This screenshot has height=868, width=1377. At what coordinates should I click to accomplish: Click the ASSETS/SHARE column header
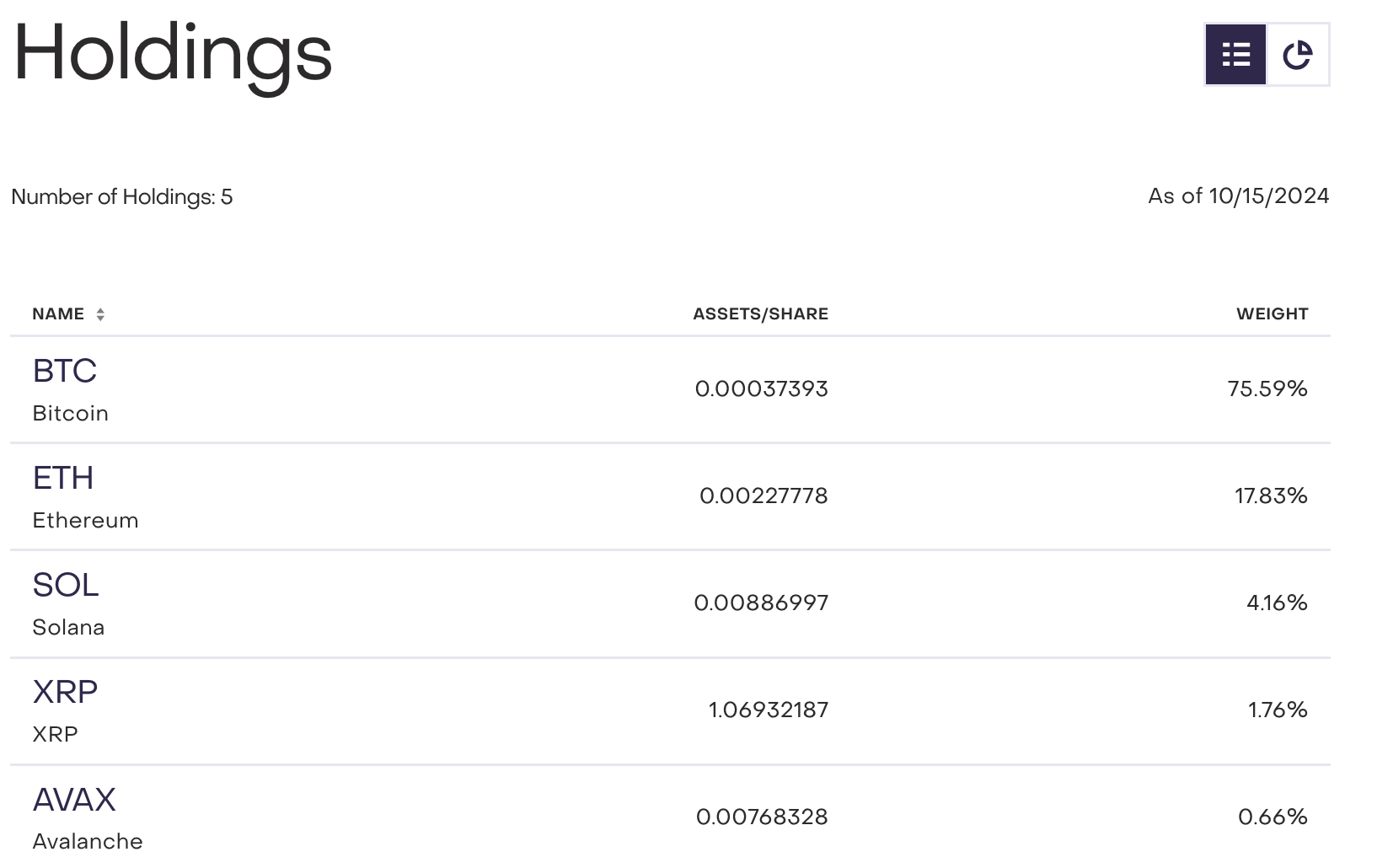point(760,314)
